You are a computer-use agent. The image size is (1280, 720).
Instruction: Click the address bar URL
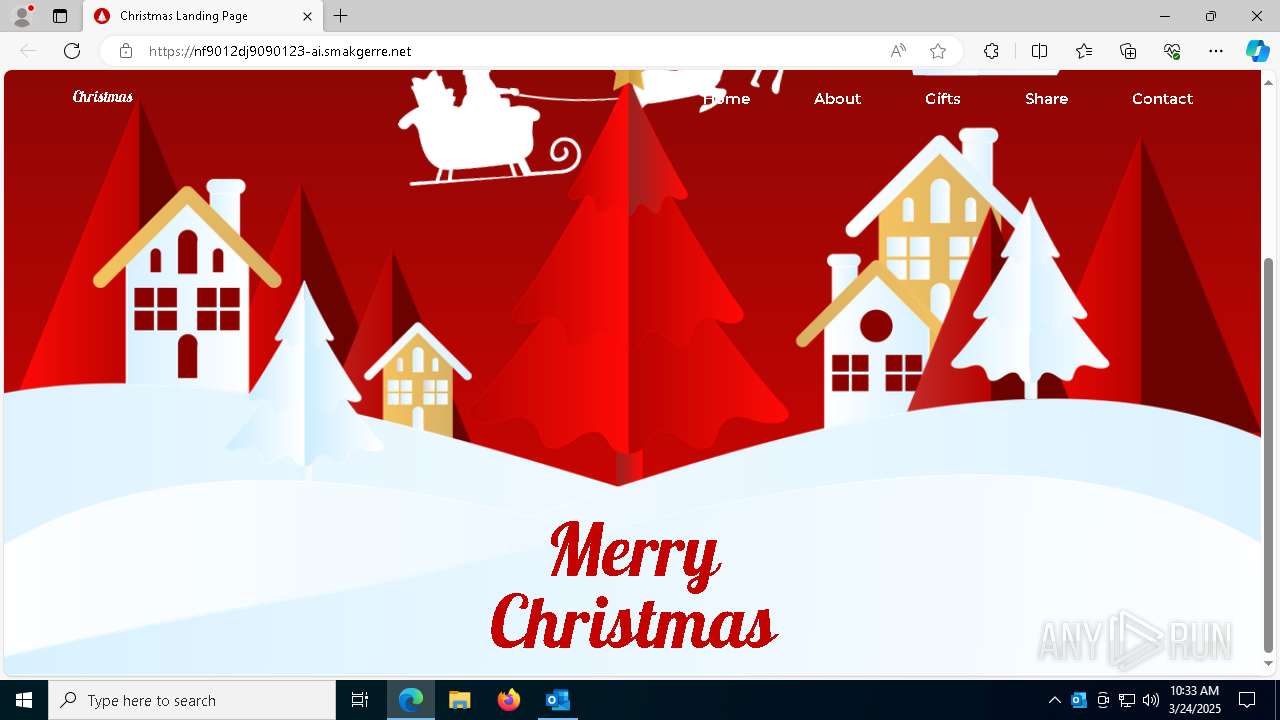point(280,51)
